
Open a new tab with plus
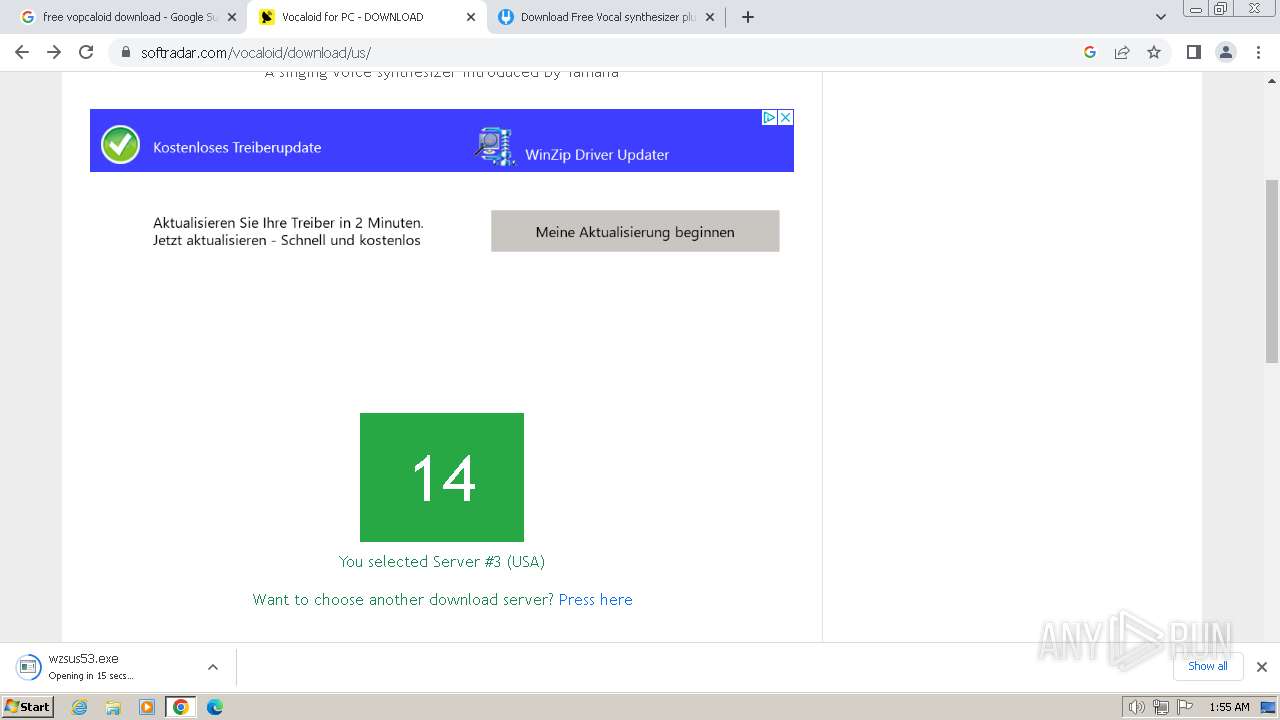pos(748,17)
